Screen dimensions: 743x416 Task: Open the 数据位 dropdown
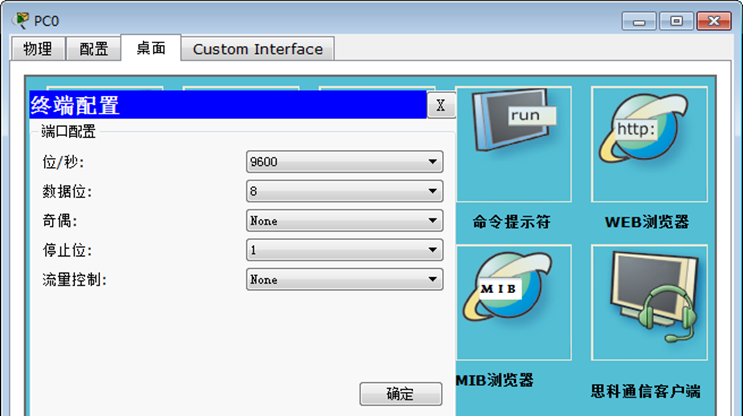(344, 191)
